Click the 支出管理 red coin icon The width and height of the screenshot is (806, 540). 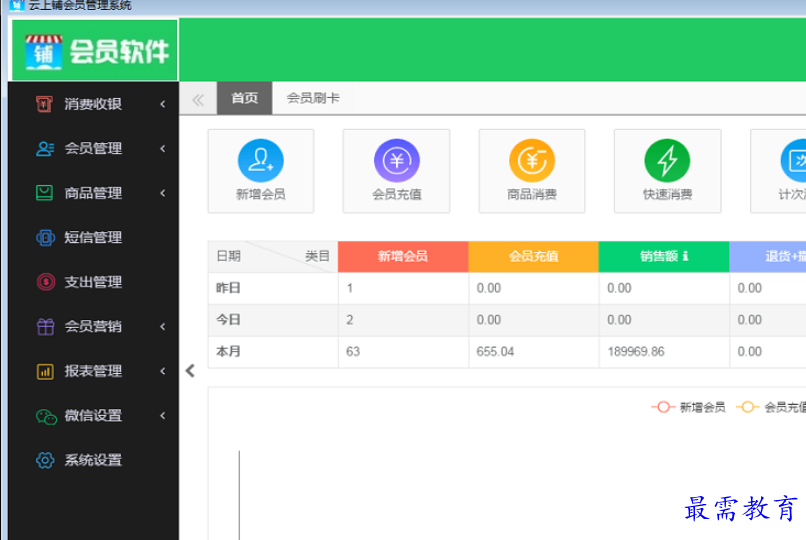pos(46,282)
